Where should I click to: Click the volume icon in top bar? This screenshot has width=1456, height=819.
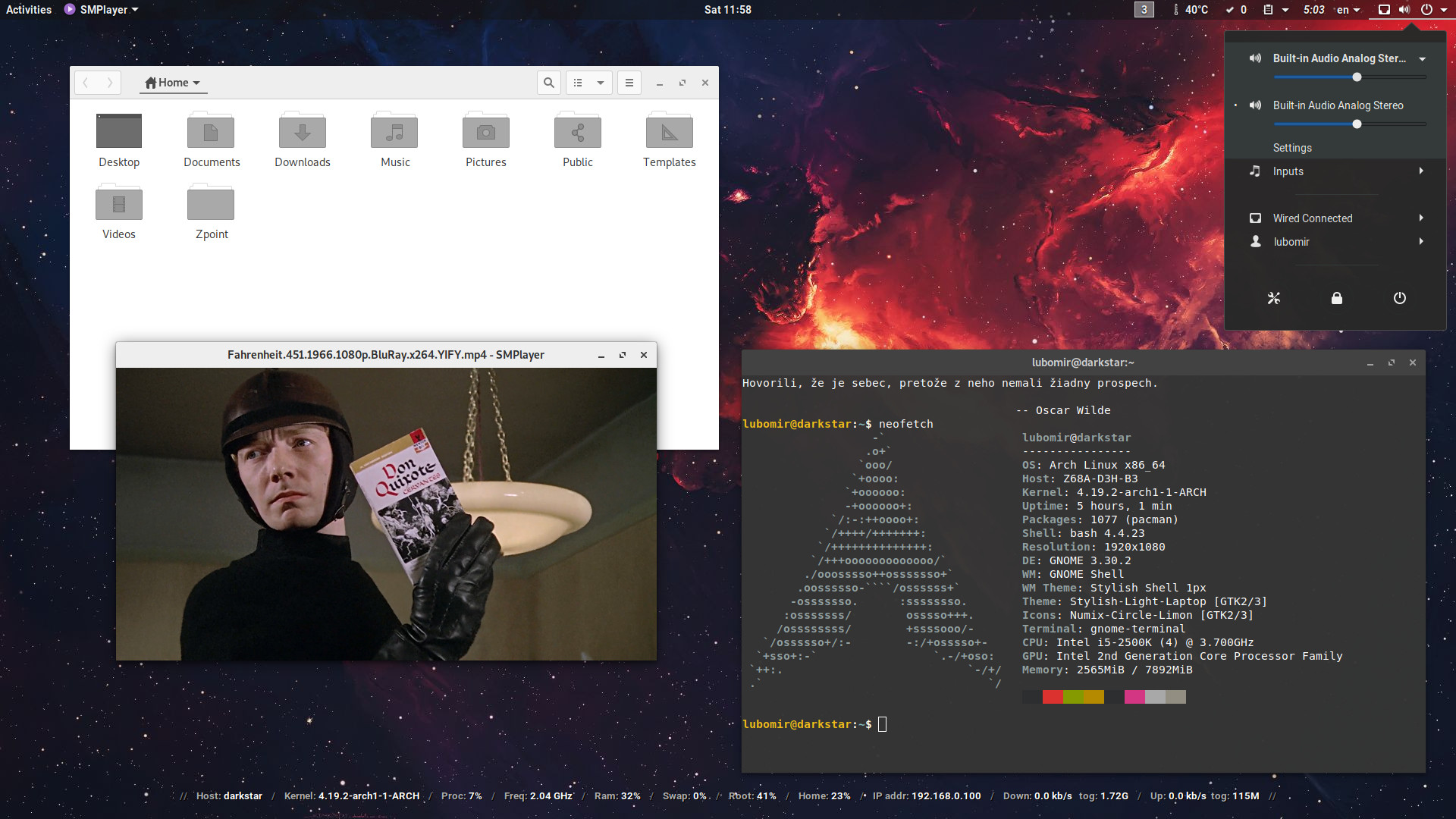pyautogui.click(x=1404, y=10)
